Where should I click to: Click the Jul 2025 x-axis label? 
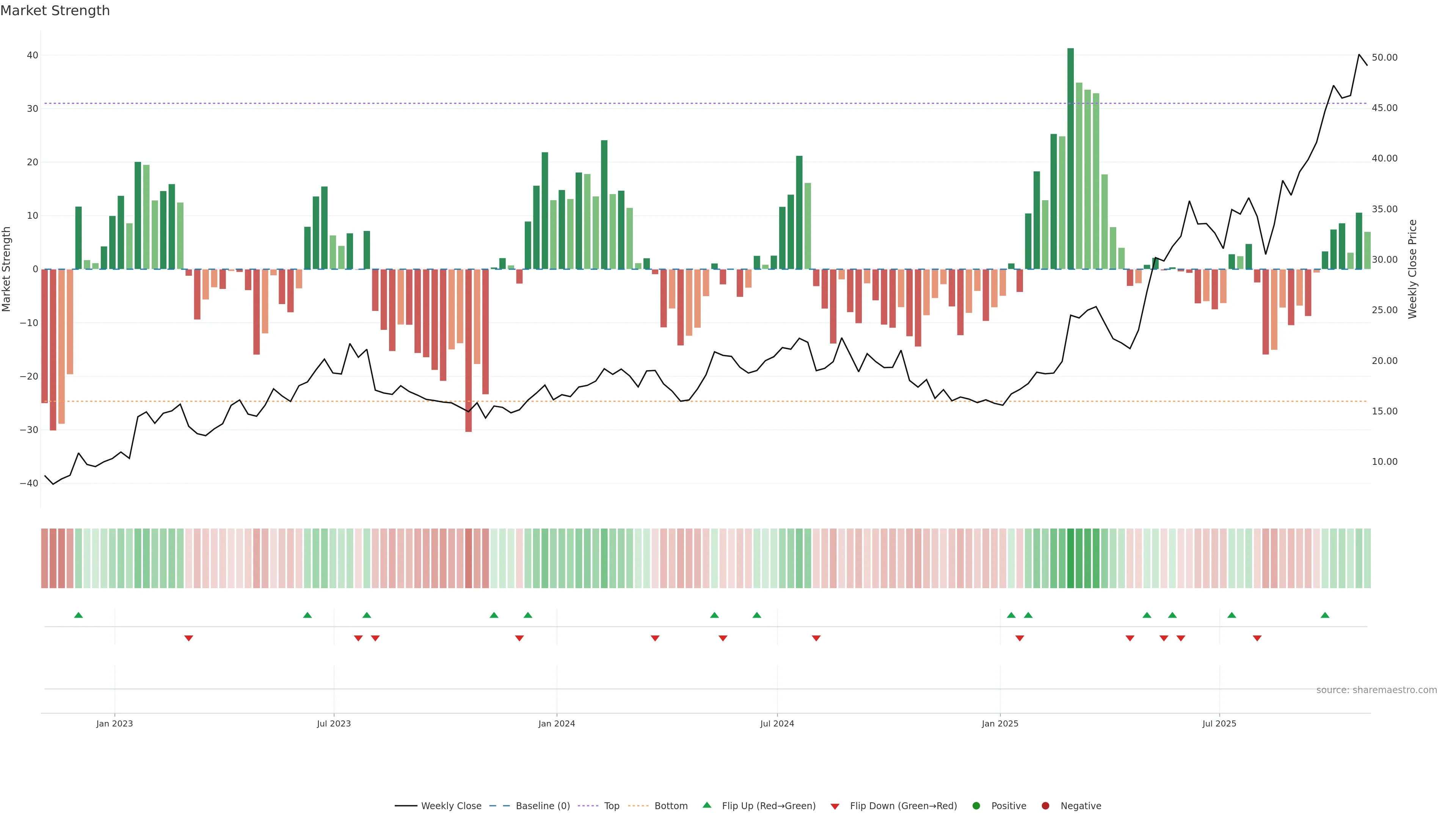[x=1219, y=723]
